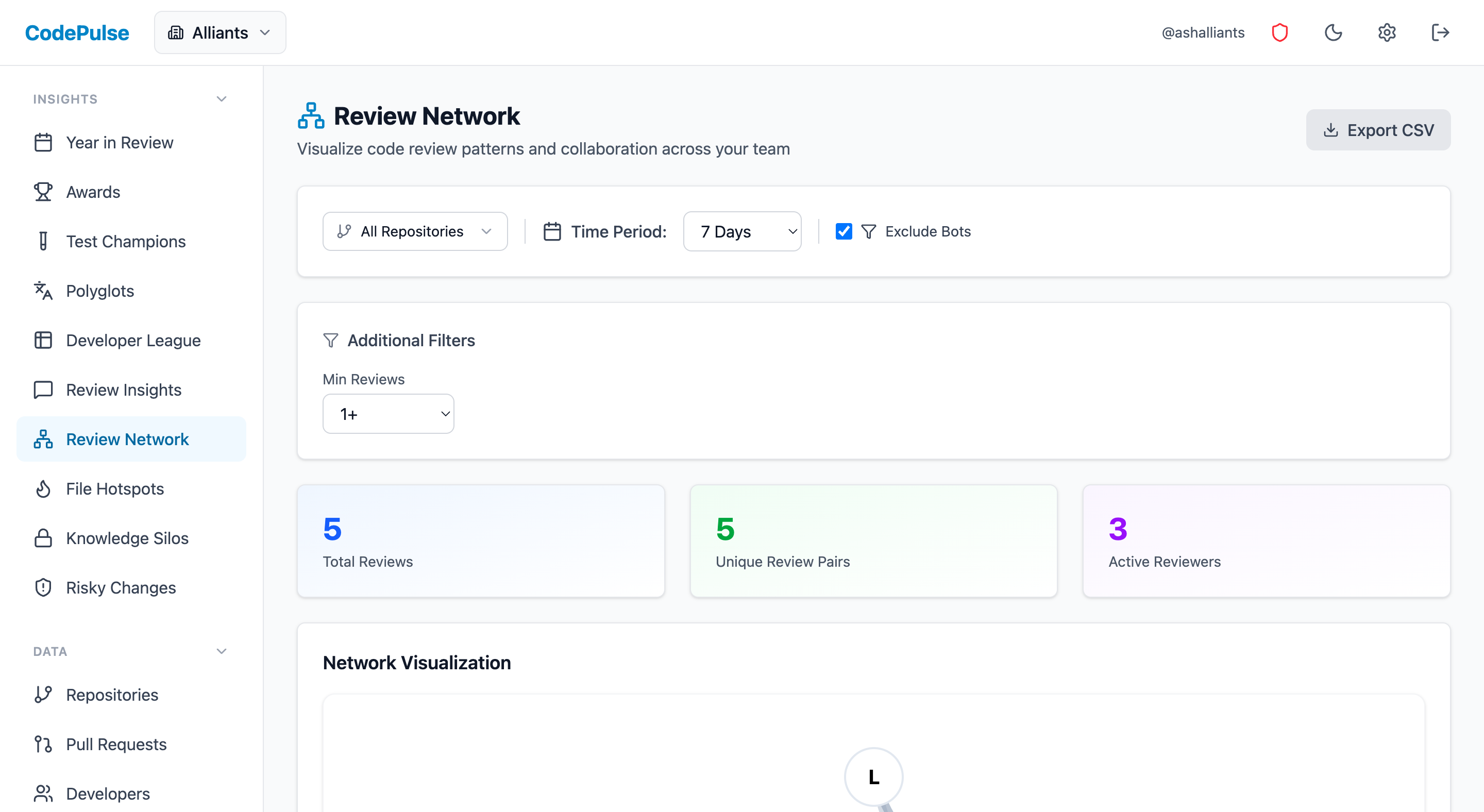
Task: Click the red shield icon in the header
Action: click(1280, 32)
